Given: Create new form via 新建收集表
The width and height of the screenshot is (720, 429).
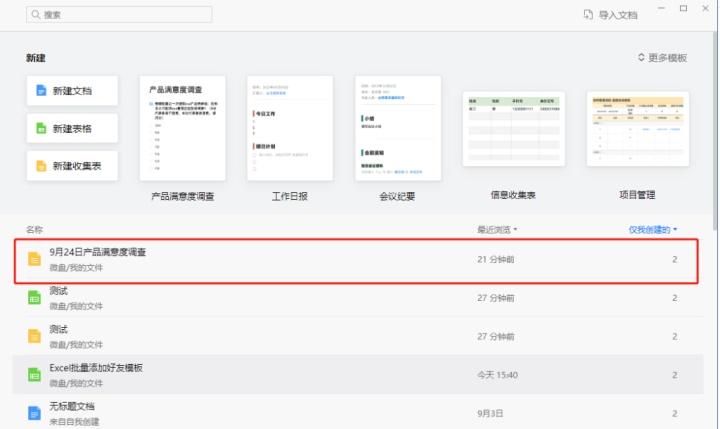Looking at the screenshot, I should point(72,166).
